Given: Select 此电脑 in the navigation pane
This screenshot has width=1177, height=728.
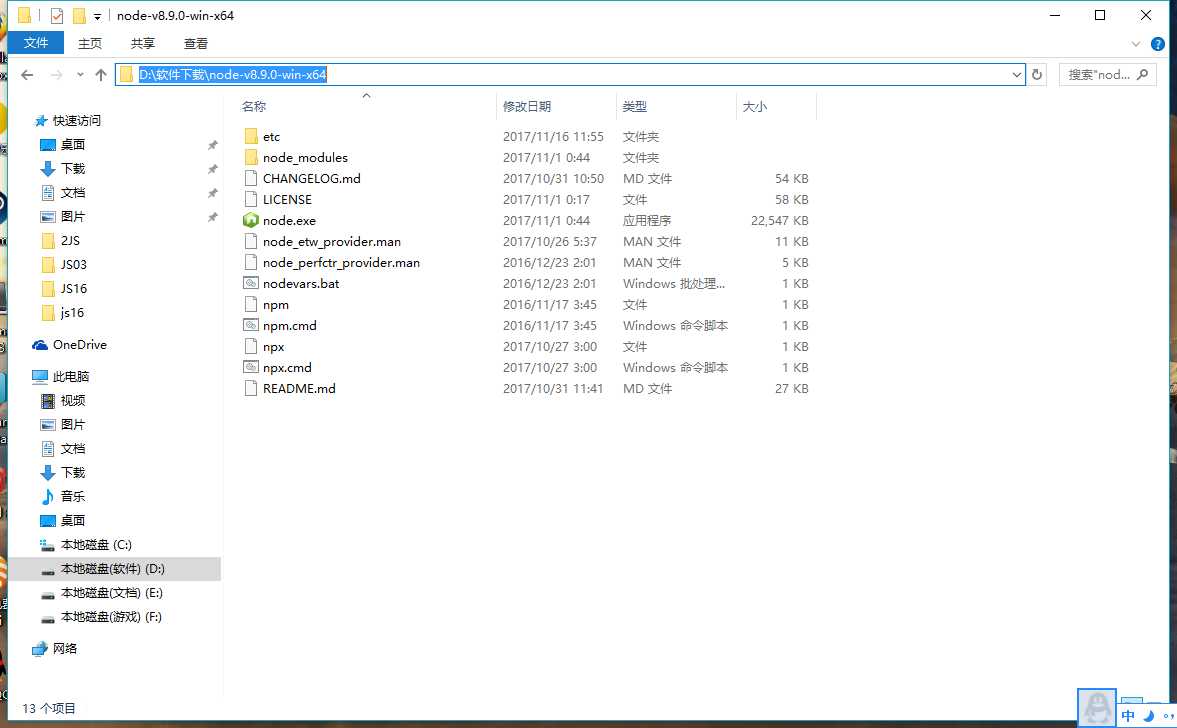Looking at the screenshot, I should [61, 377].
